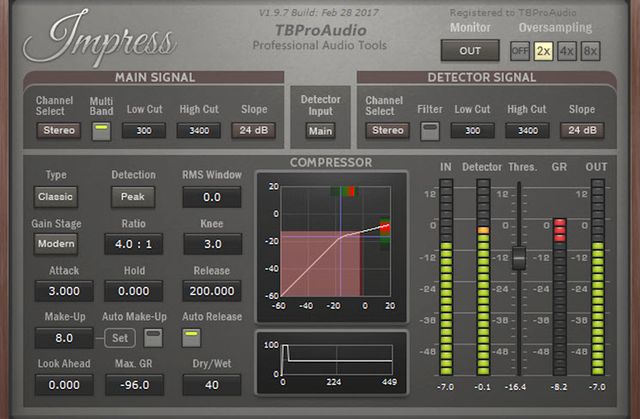Viewport: 640px width, 419px height.
Task: Click the DETECTOR SIGNAL section header
Action: 482,78
